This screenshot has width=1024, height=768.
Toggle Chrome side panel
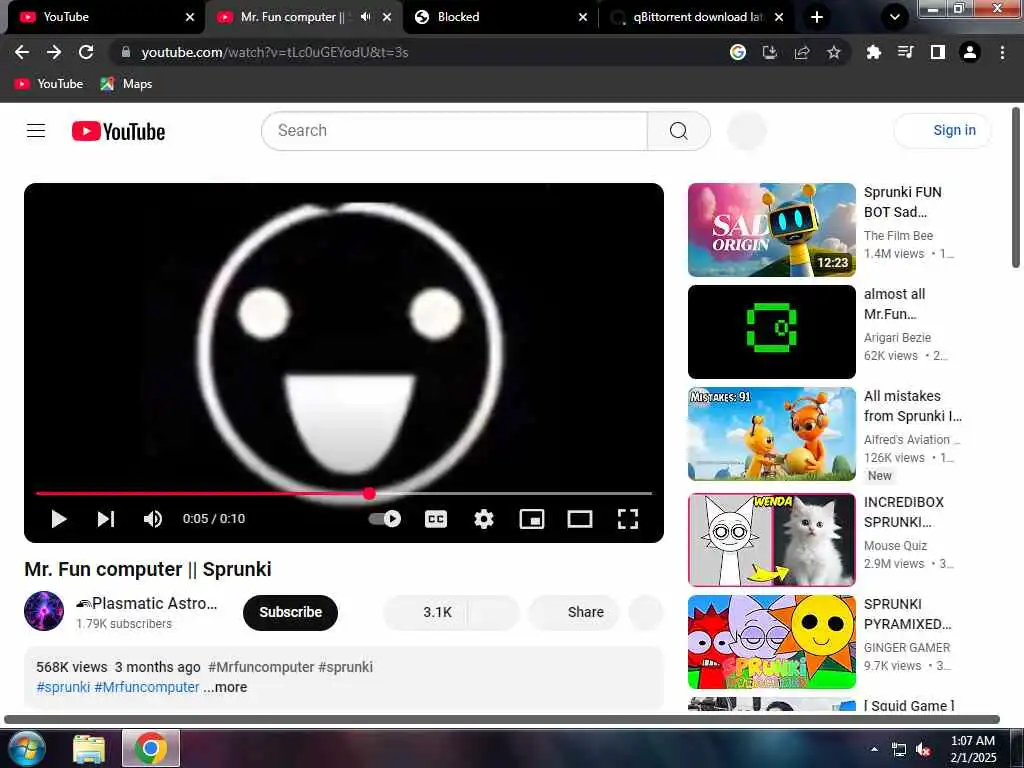coord(938,52)
